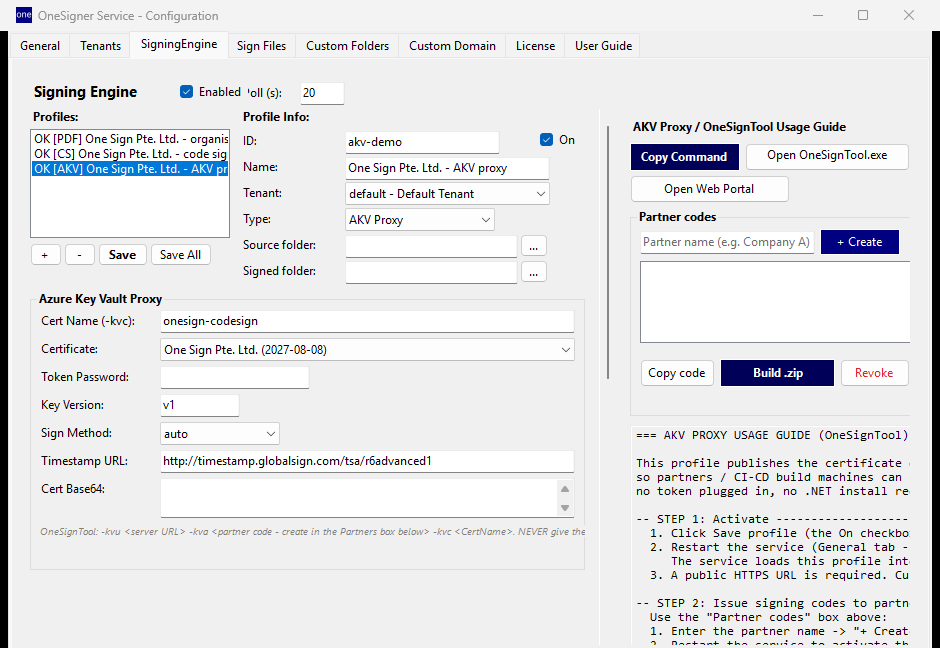
Task: Switch to the Tenants tab
Action: click(100, 46)
